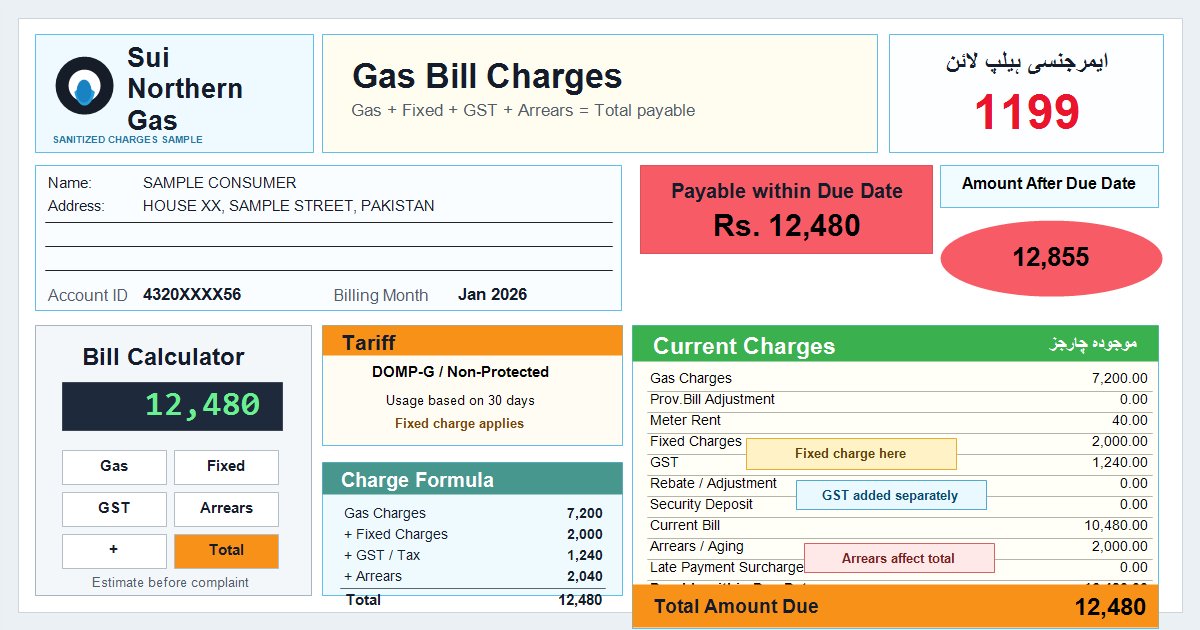The width and height of the screenshot is (1200, 630).
Task: Click the Arrears affect total callout
Action: [899, 558]
